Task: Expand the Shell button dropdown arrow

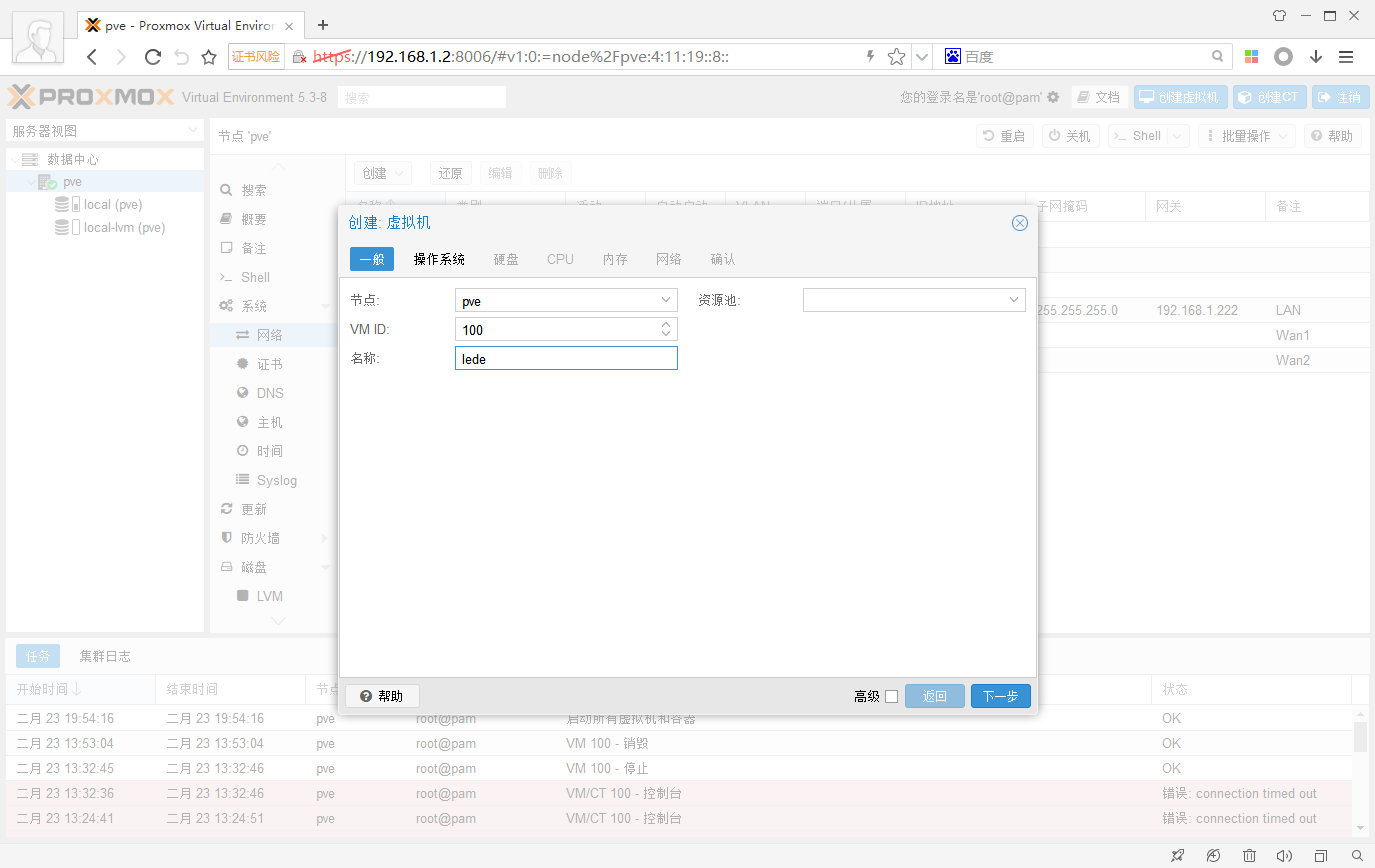Action: point(1177,136)
